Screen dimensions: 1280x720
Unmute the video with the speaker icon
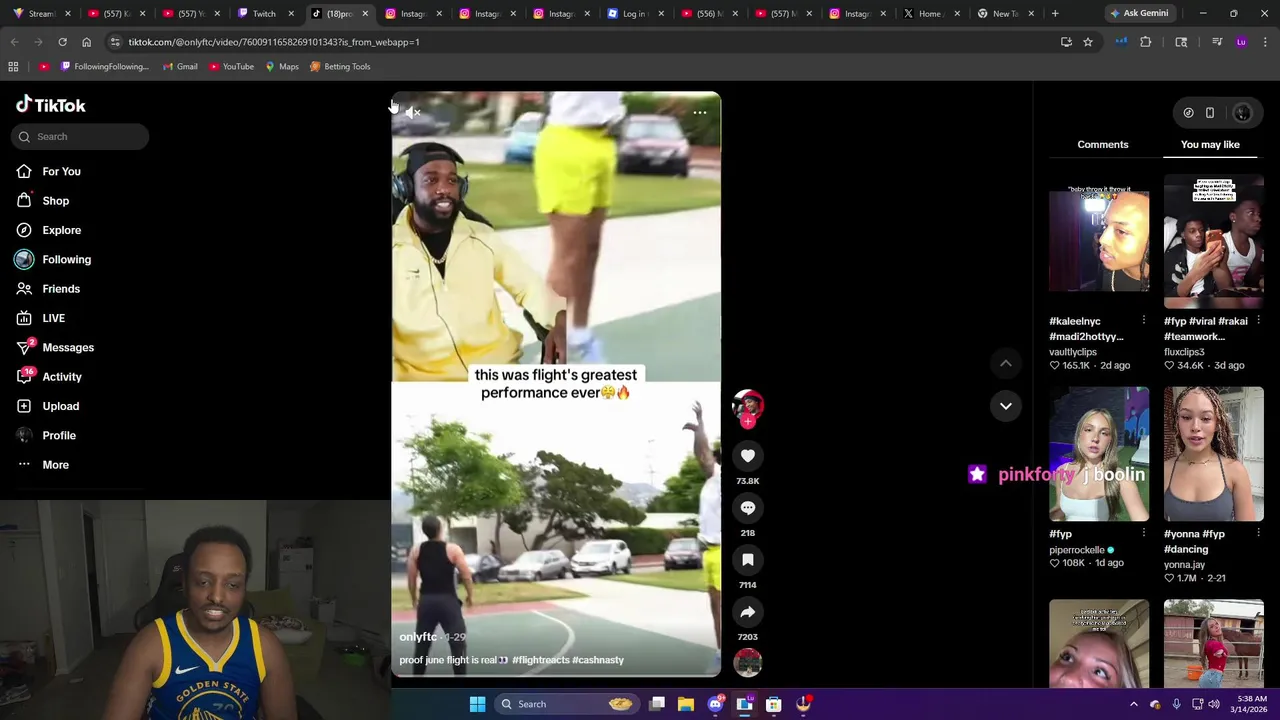[413, 113]
